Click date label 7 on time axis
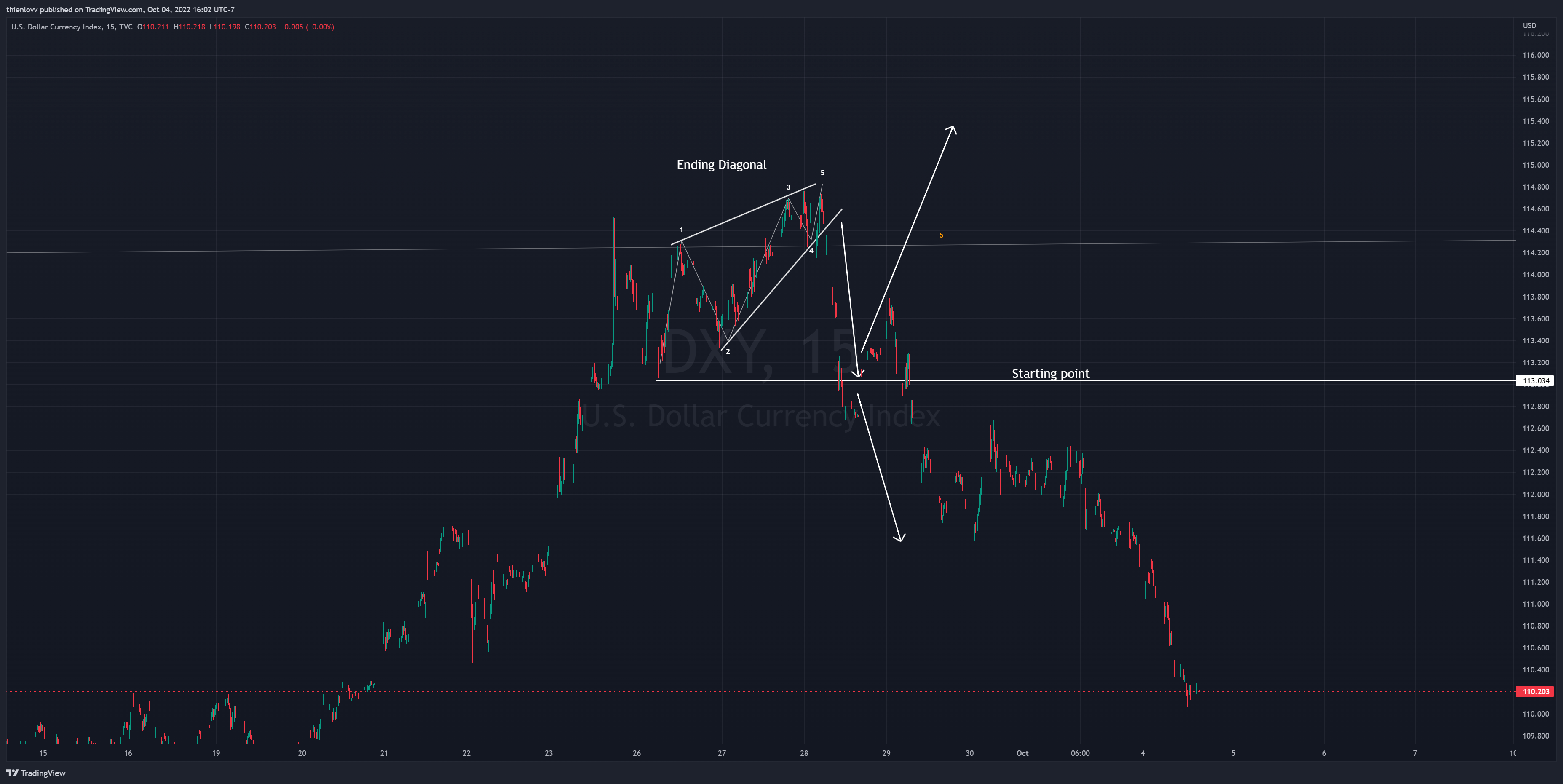 click(1415, 753)
